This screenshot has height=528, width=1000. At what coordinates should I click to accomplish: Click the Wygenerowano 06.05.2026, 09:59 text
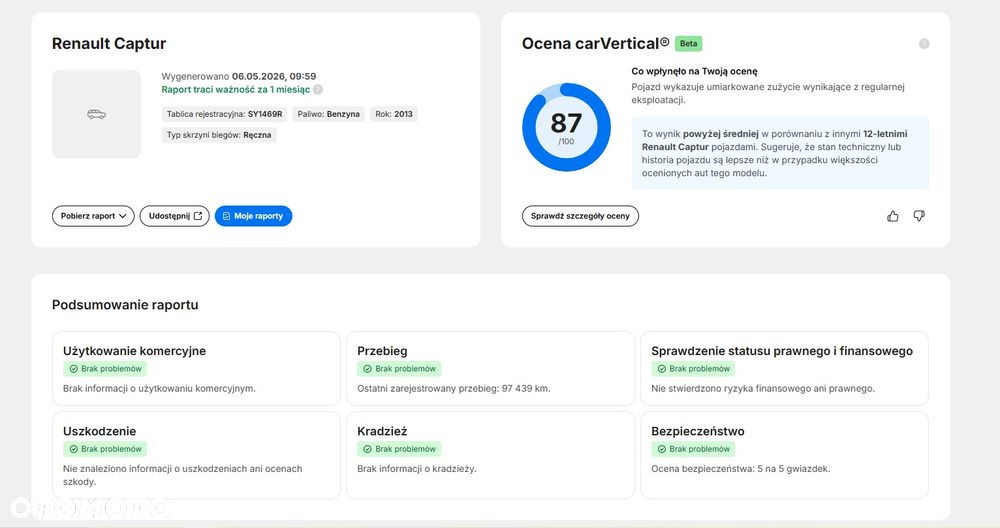[239, 76]
